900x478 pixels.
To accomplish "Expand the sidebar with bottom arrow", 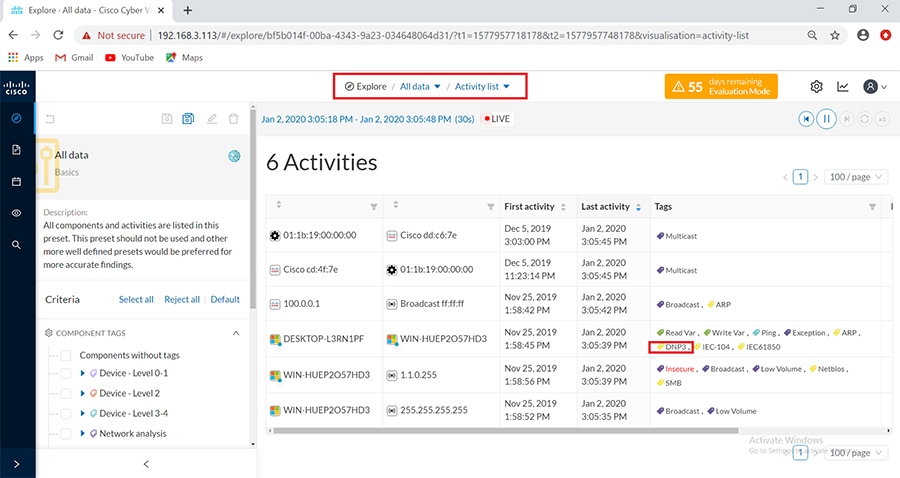I will pos(16,464).
